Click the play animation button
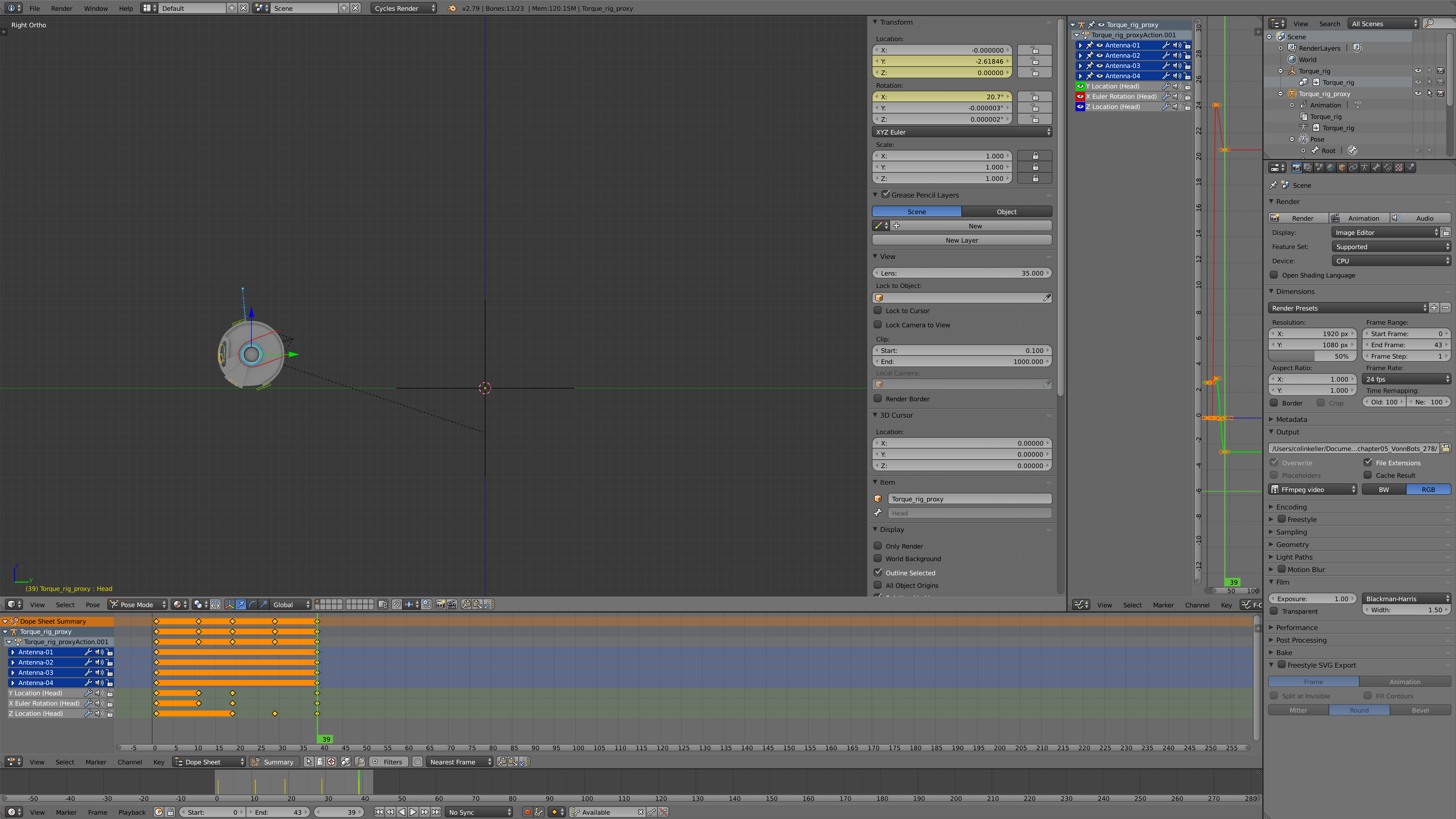 (x=413, y=812)
